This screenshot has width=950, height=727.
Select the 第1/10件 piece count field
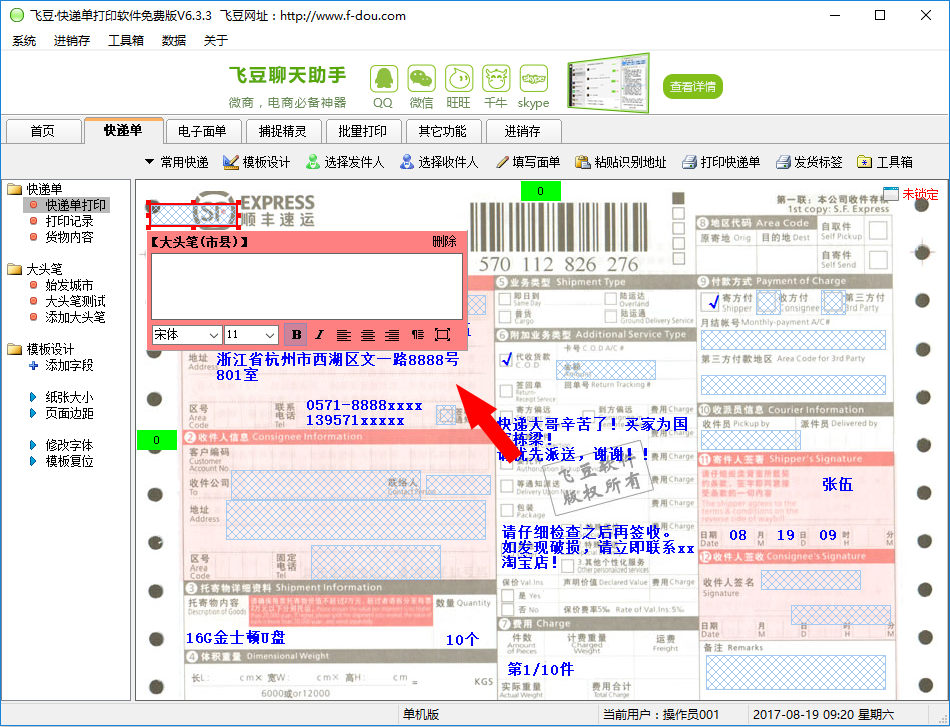click(x=540, y=669)
